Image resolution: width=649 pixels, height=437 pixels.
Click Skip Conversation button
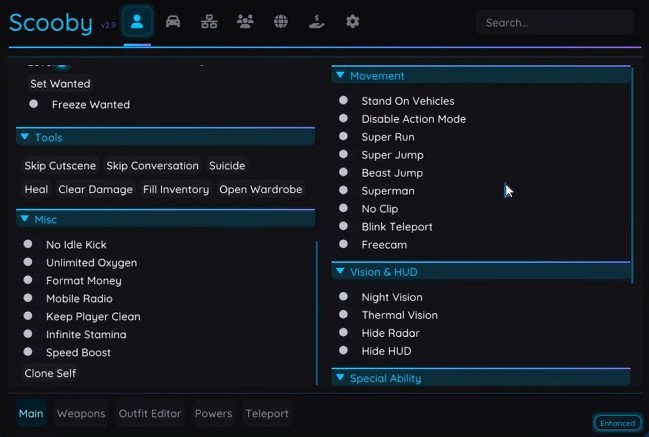[x=152, y=166]
